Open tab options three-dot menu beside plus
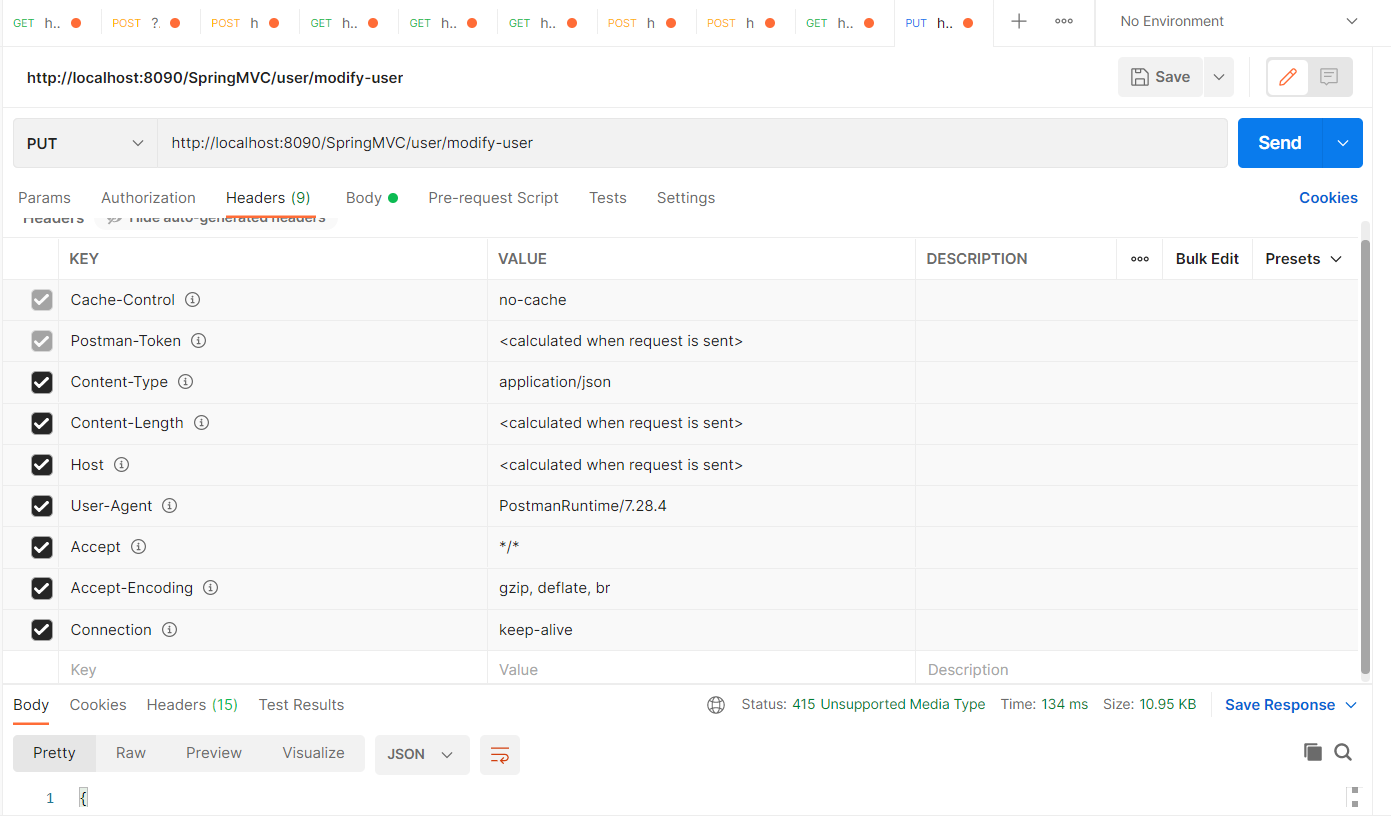 tap(1064, 21)
